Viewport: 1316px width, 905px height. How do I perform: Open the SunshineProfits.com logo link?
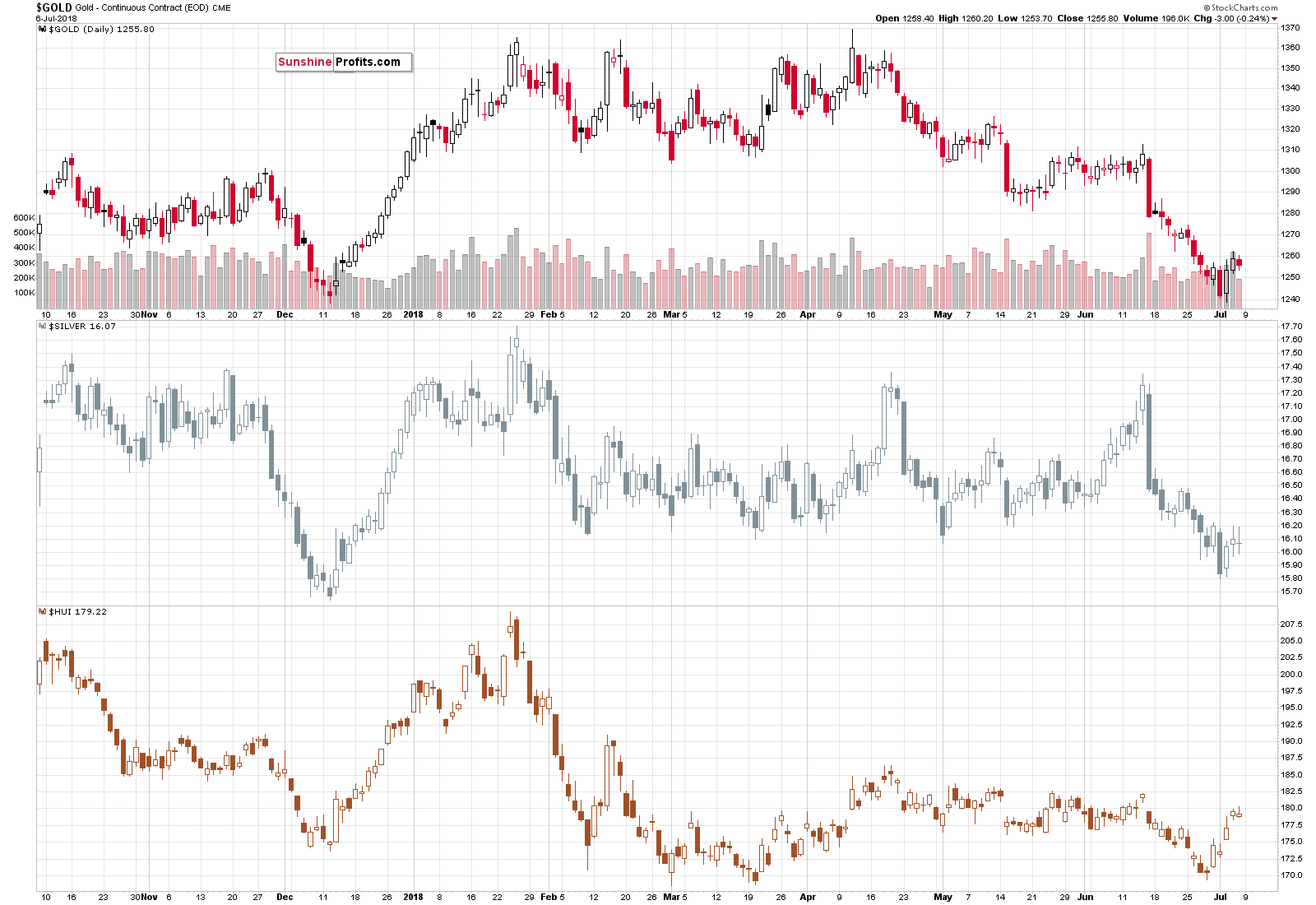344,62
